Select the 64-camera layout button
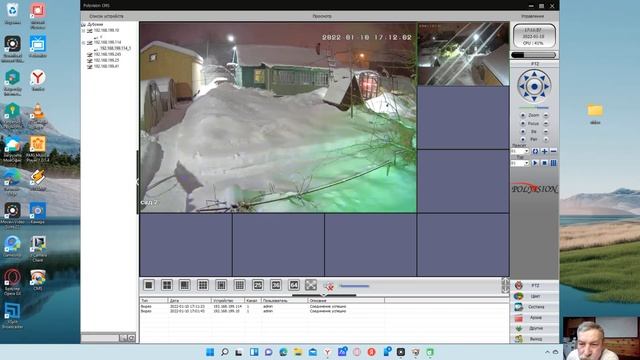The width and height of the screenshot is (640, 360). point(294,285)
